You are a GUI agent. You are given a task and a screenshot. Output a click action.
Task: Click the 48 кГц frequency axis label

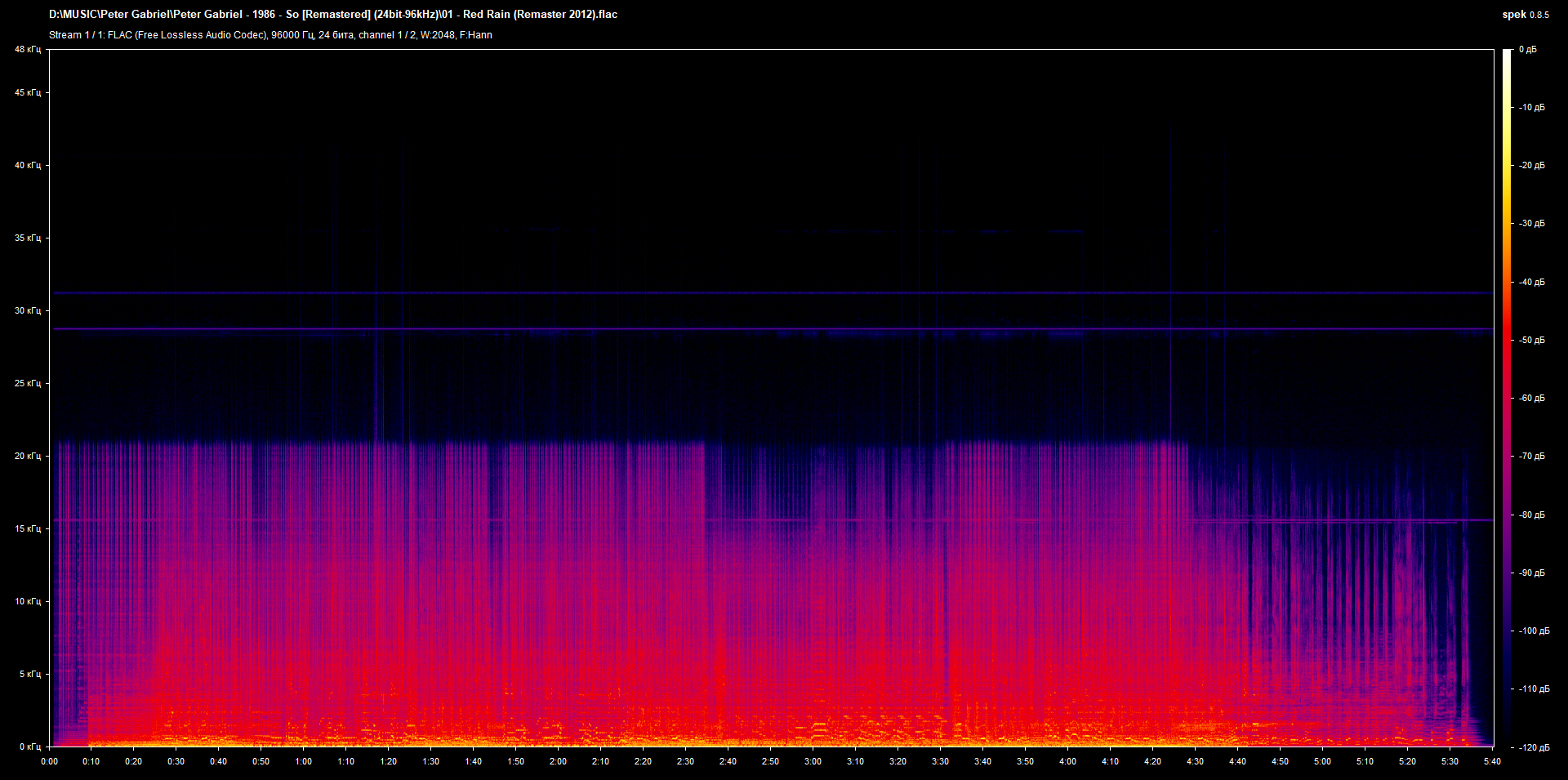pyautogui.click(x=27, y=48)
